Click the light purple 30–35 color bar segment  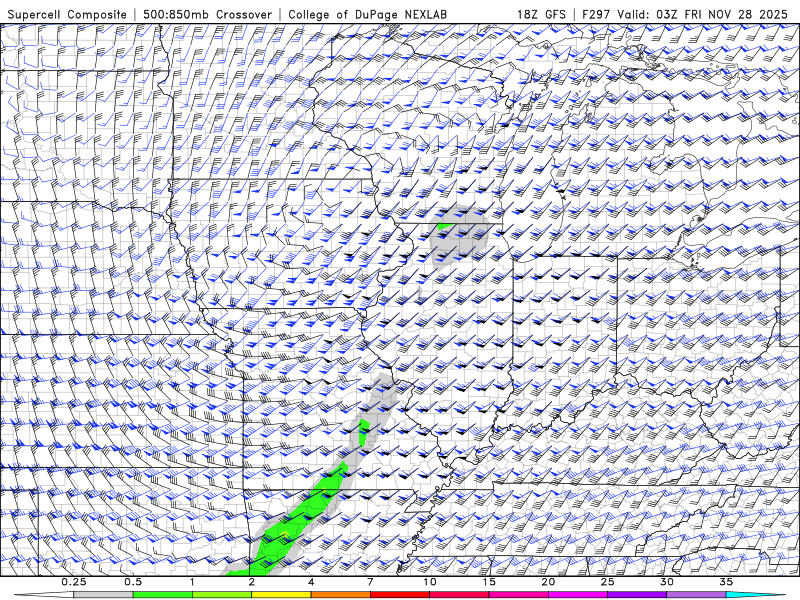point(696,595)
